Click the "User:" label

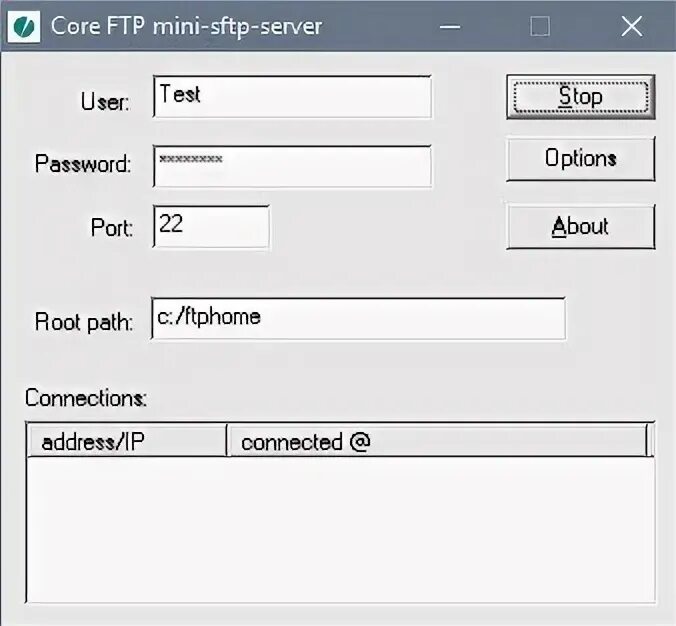pyautogui.click(x=105, y=102)
